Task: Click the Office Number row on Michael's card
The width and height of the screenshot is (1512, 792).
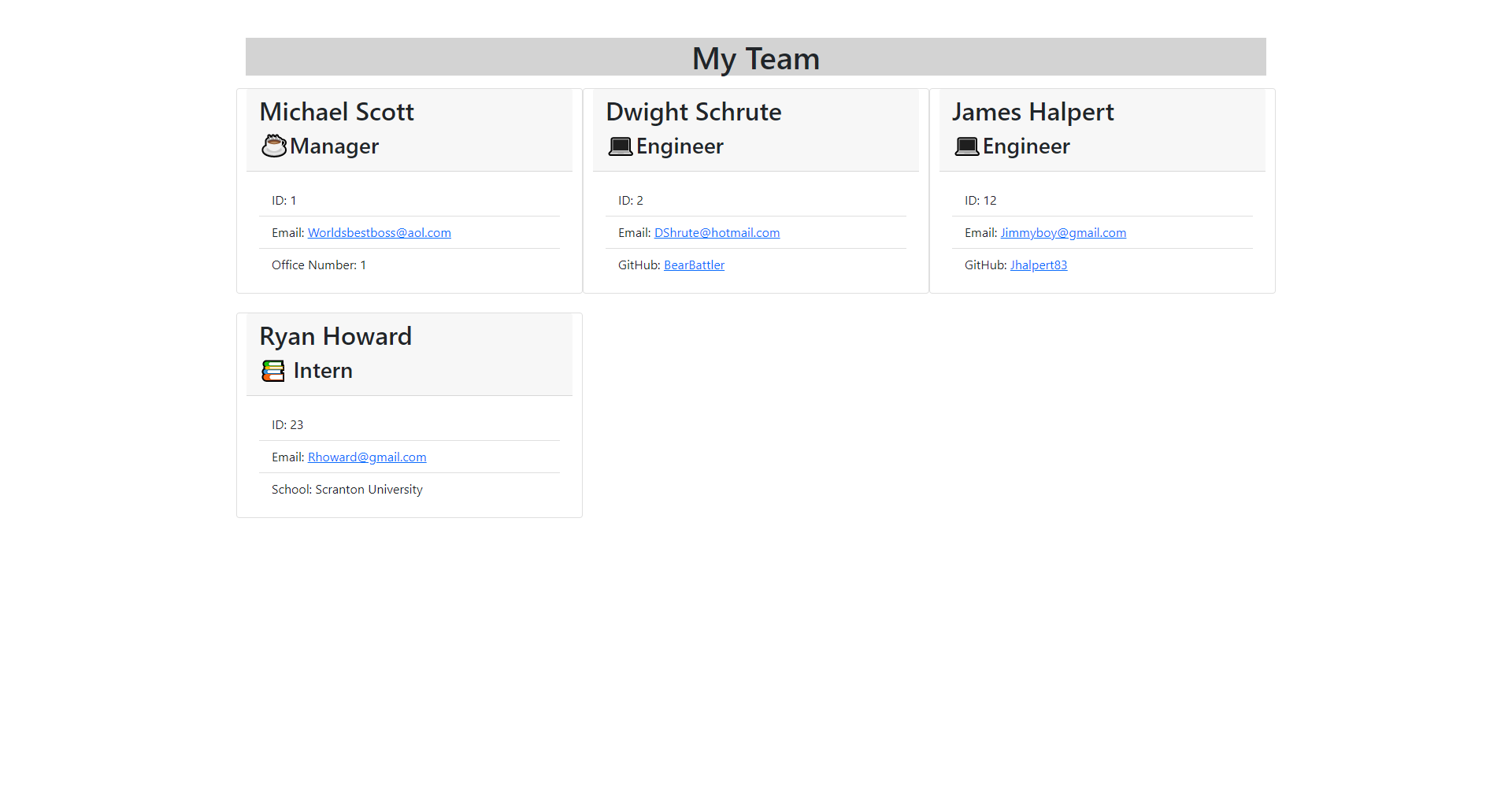Action: pos(319,265)
